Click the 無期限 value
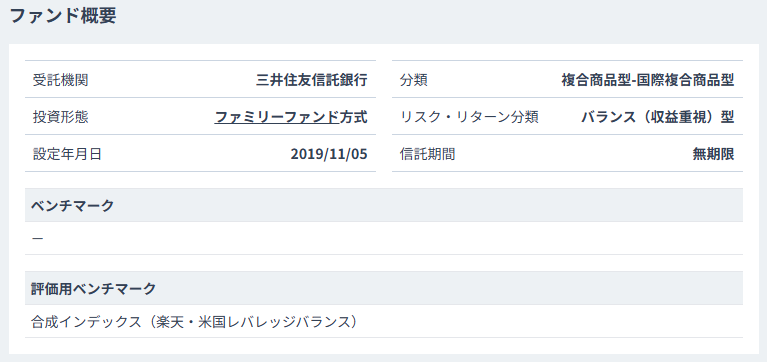 coord(713,154)
